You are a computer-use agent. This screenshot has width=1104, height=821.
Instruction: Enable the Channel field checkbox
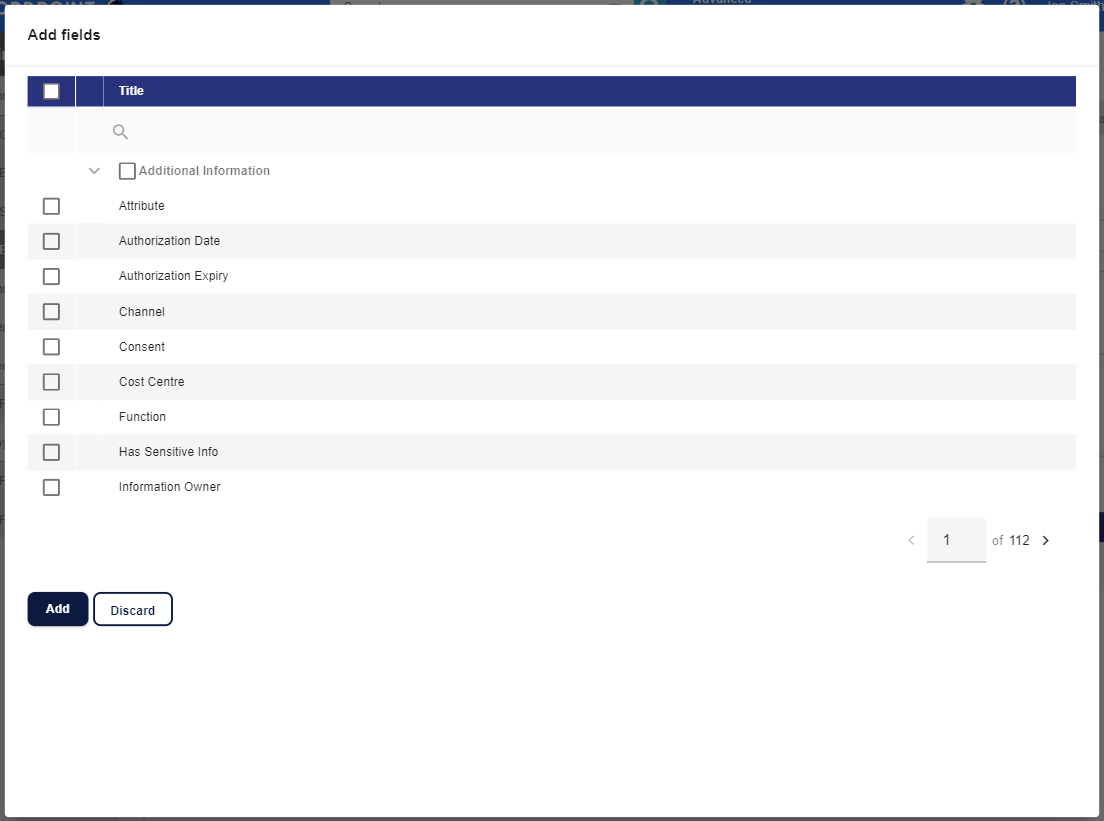pyautogui.click(x=51, y=312)
